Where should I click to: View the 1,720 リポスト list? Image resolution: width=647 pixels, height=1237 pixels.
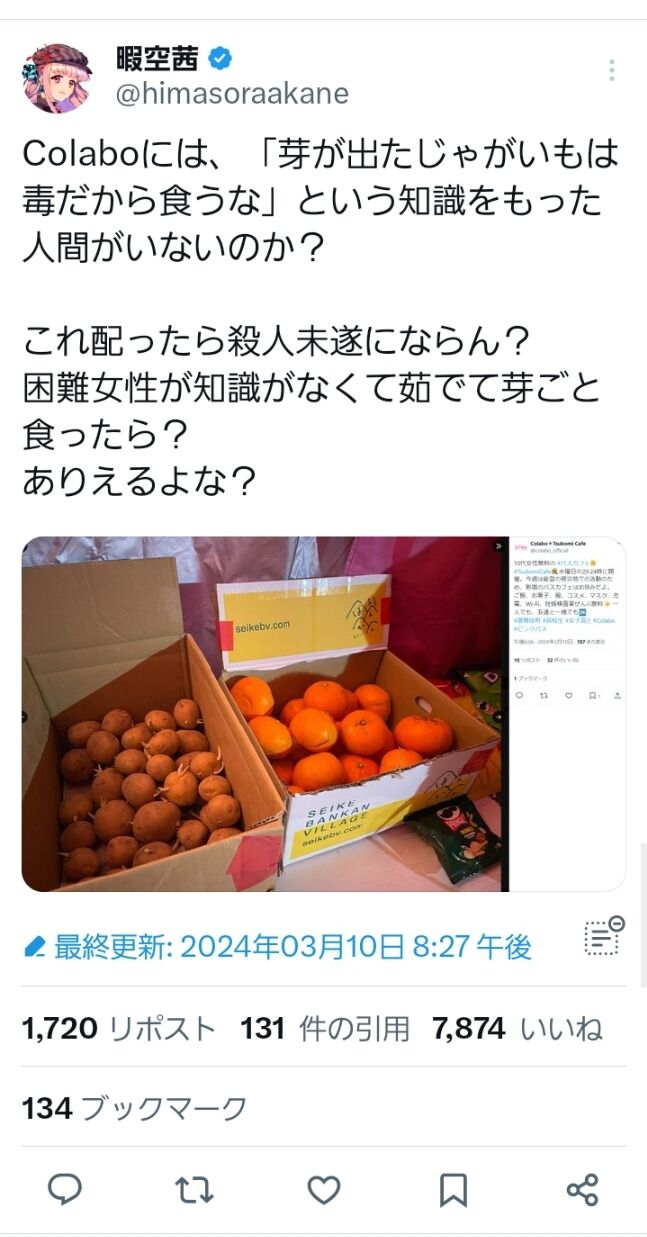tap(119, 1028)
